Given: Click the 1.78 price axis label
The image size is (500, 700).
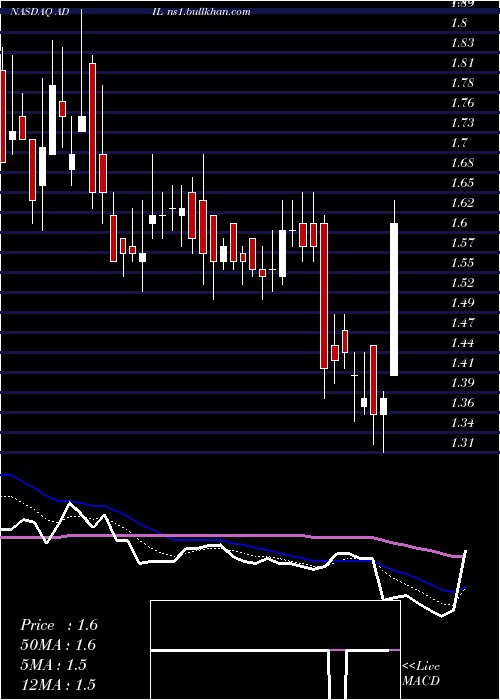Looking at the screenshot, I should (x=462, y=83).
